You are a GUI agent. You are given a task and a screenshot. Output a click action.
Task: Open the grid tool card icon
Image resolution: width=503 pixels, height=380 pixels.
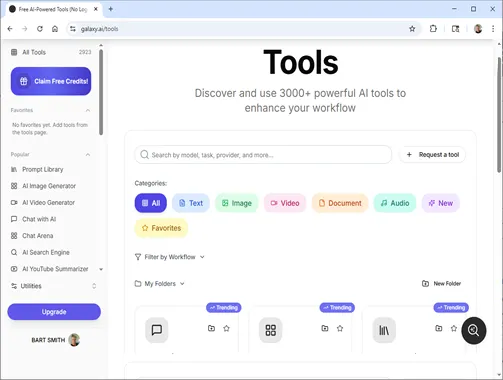[x=270, y=330]
